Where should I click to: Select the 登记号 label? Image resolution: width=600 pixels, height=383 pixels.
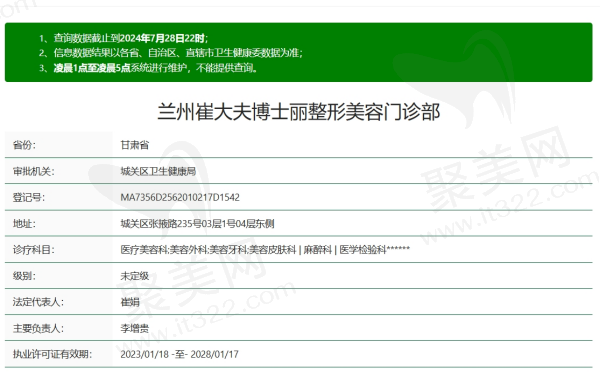point(29,197)
